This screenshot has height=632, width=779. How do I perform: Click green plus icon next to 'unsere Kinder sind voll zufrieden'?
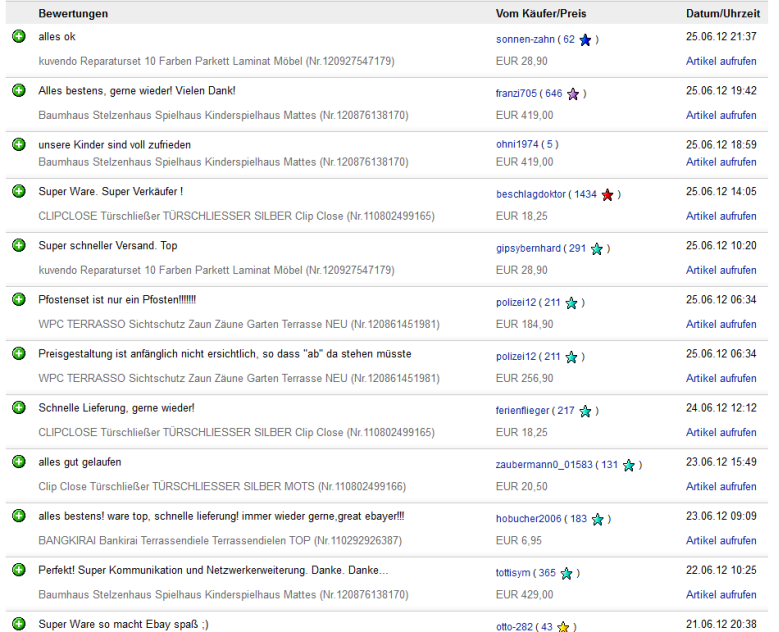[x=19, y=145]
